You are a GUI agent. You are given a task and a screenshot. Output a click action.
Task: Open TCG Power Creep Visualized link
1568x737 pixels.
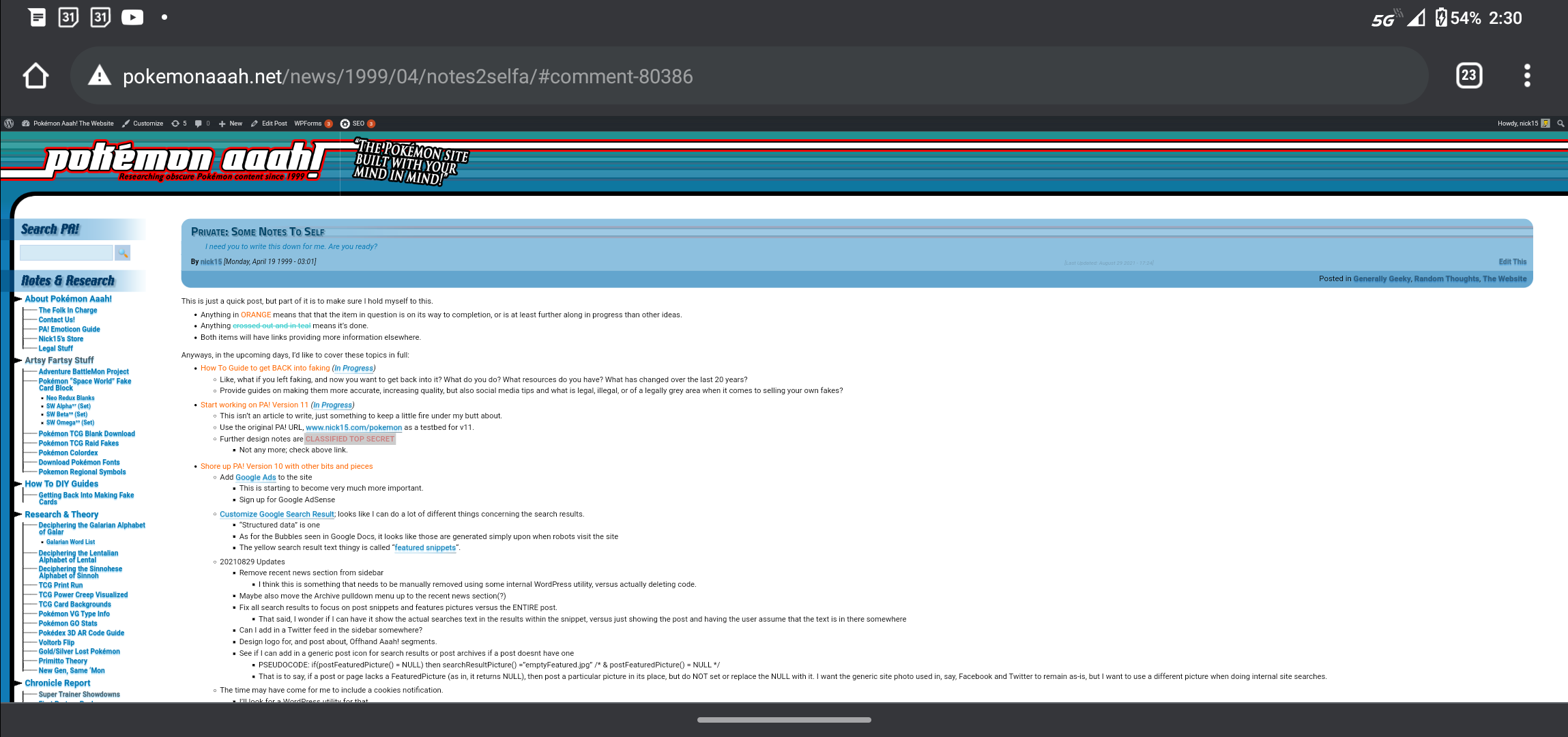[83, 595]
